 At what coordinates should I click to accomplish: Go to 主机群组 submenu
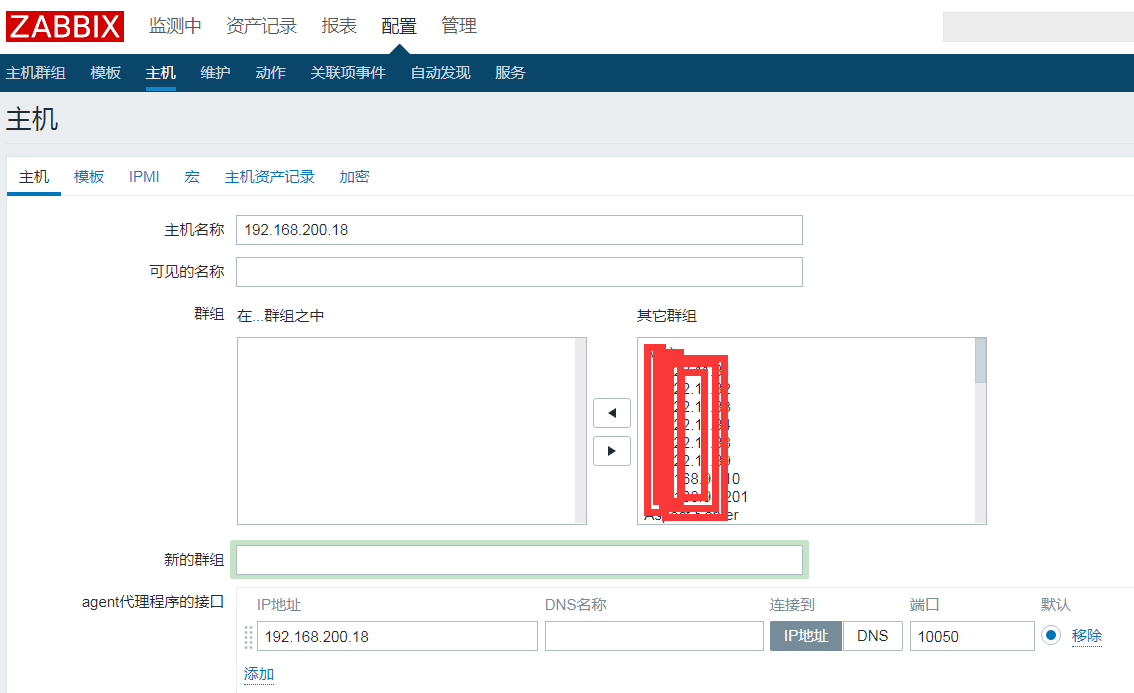35,72
